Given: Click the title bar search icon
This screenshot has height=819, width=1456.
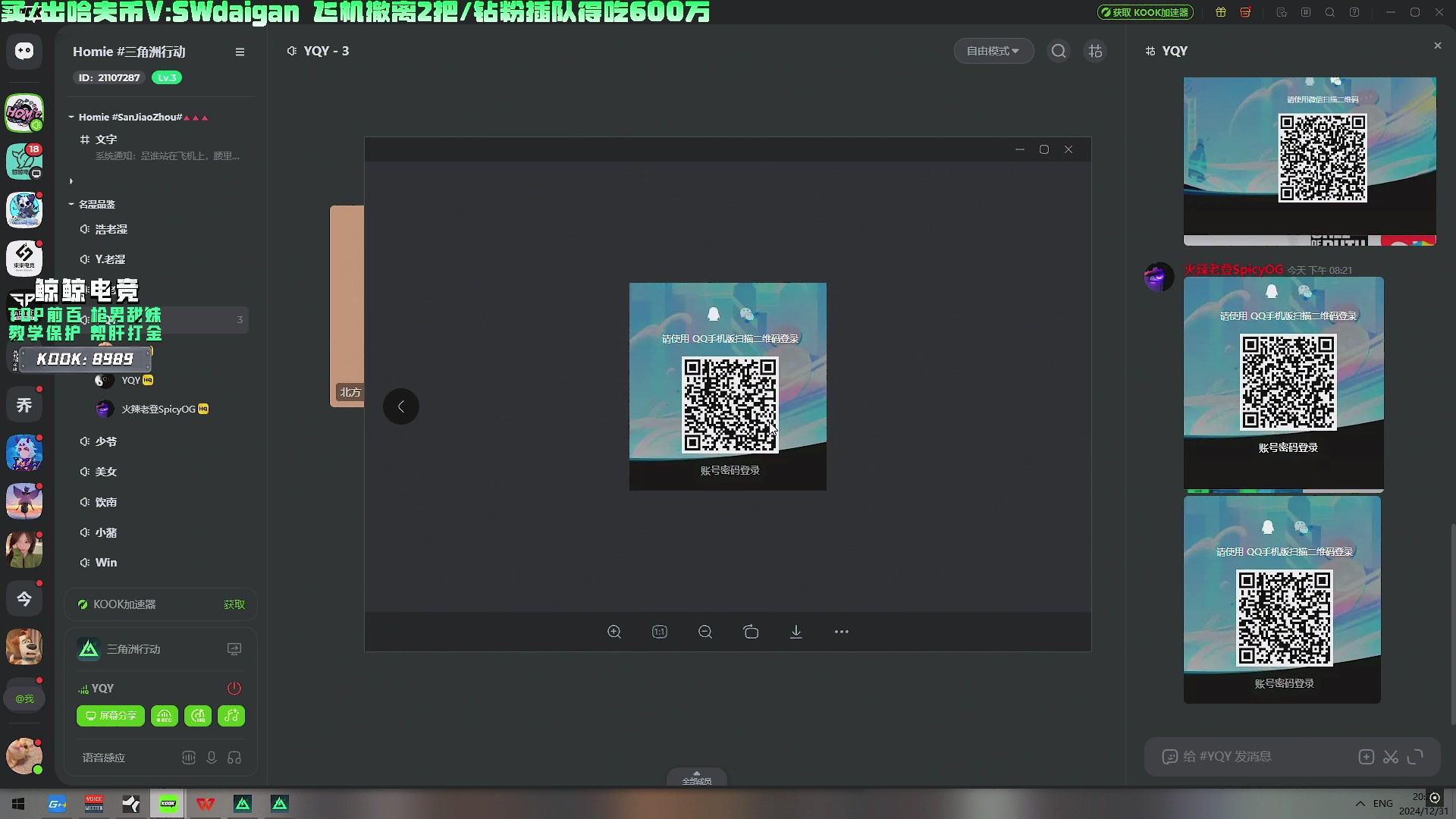Looking at the screenshot, I should pos(1330,12).
